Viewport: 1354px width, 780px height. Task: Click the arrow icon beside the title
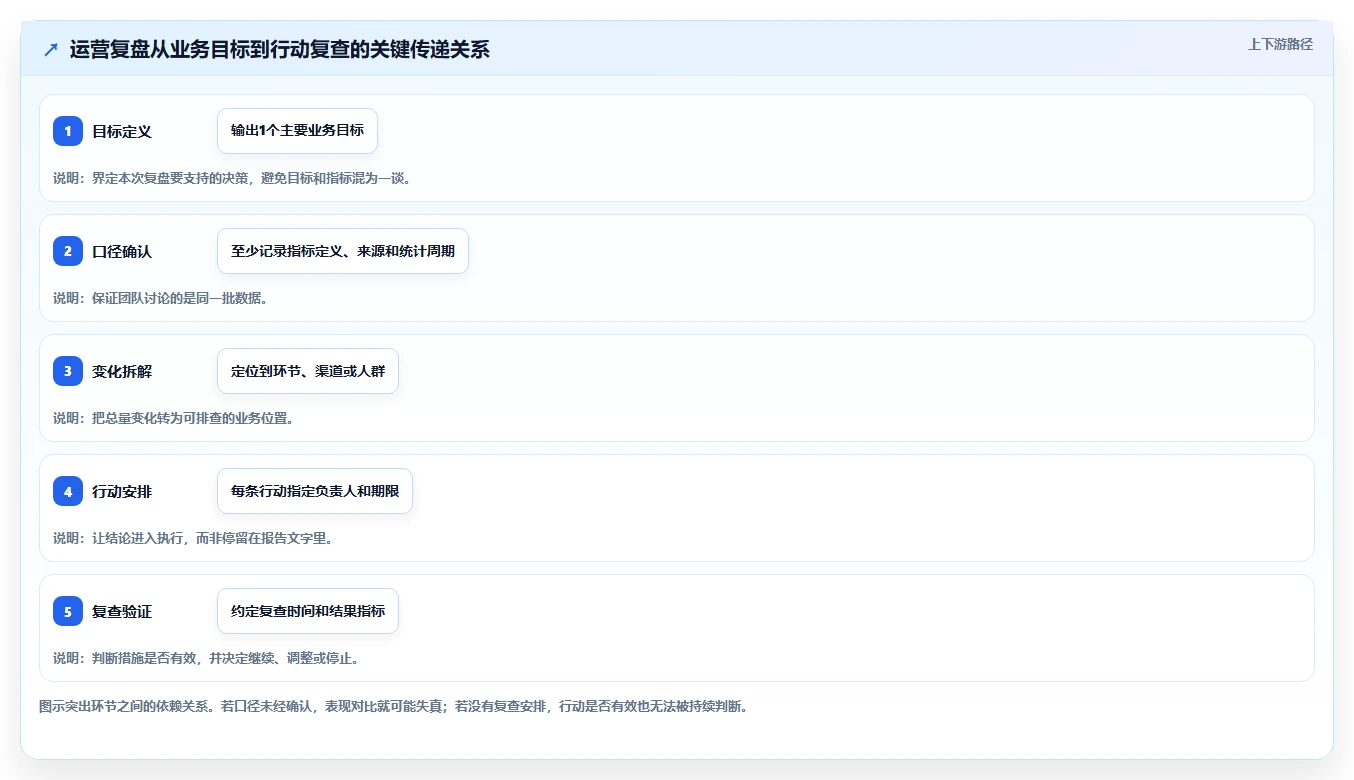coord(51,50)
